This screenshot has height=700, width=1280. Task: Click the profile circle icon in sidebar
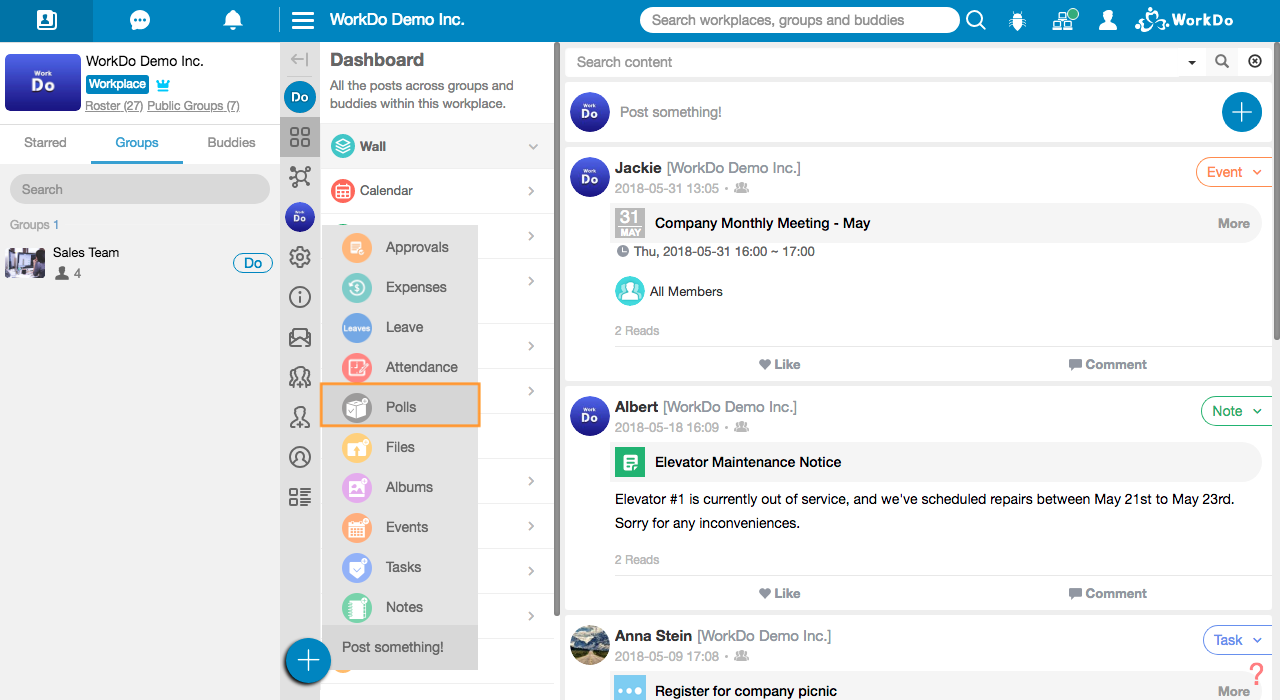tap(300, 457)
